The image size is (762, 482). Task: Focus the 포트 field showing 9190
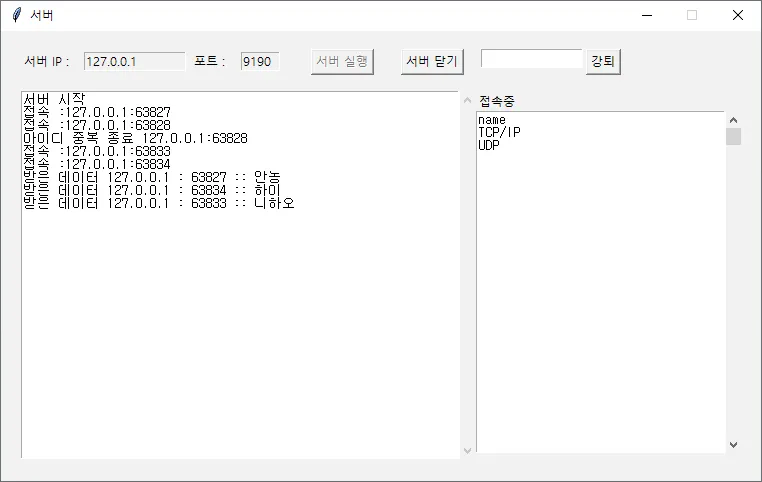point(259,61)
